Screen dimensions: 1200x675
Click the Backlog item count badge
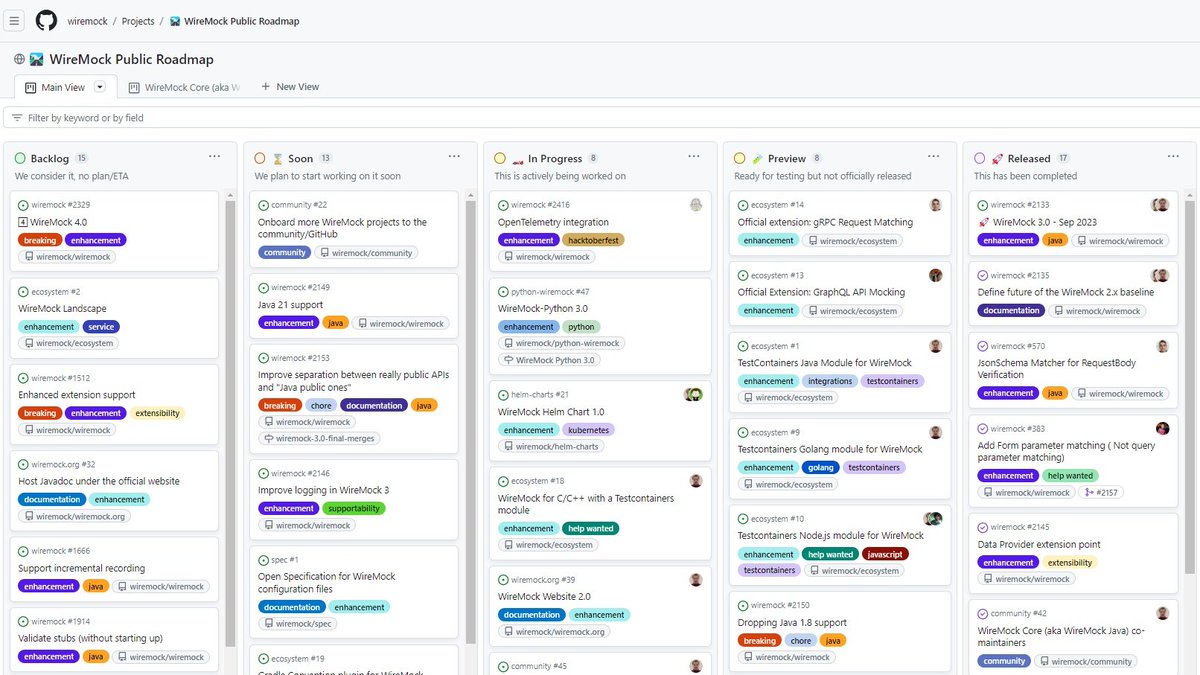82,158
